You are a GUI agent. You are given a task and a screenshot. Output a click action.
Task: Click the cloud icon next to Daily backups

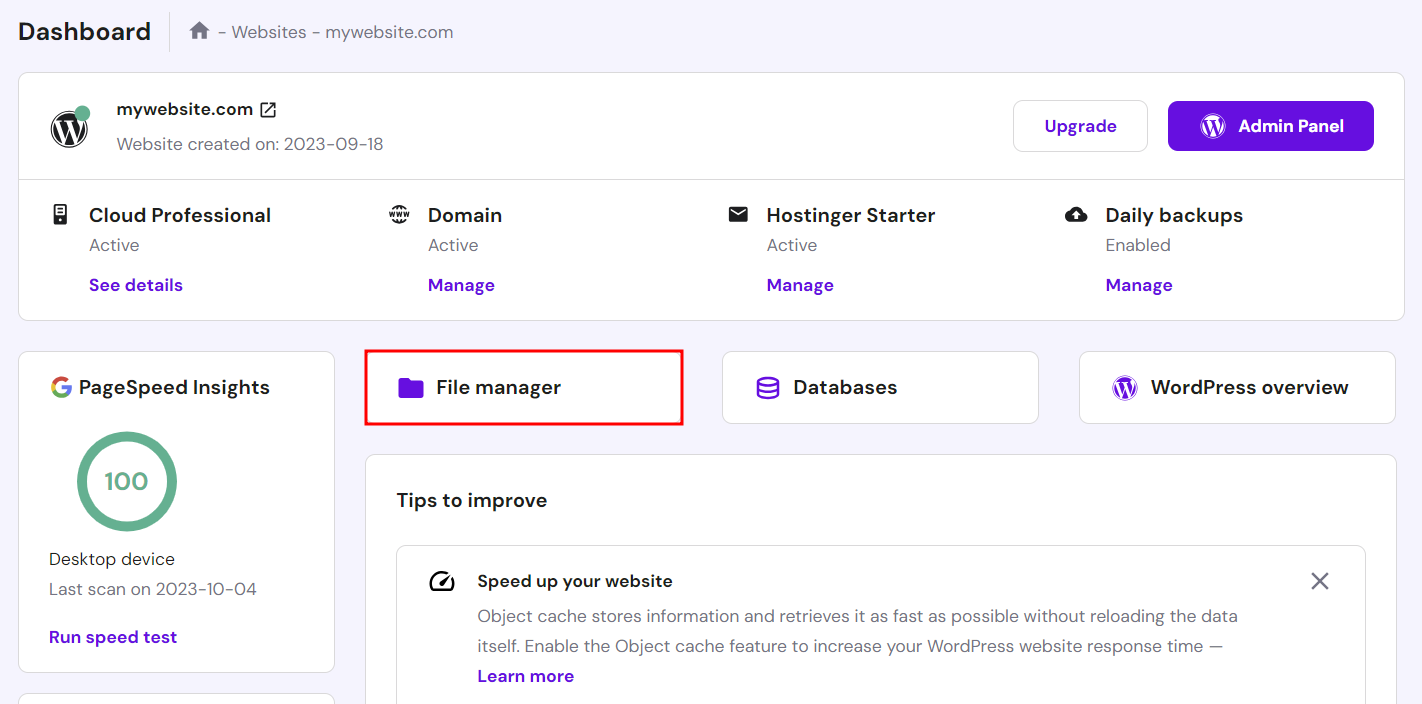click(1075, 213)
